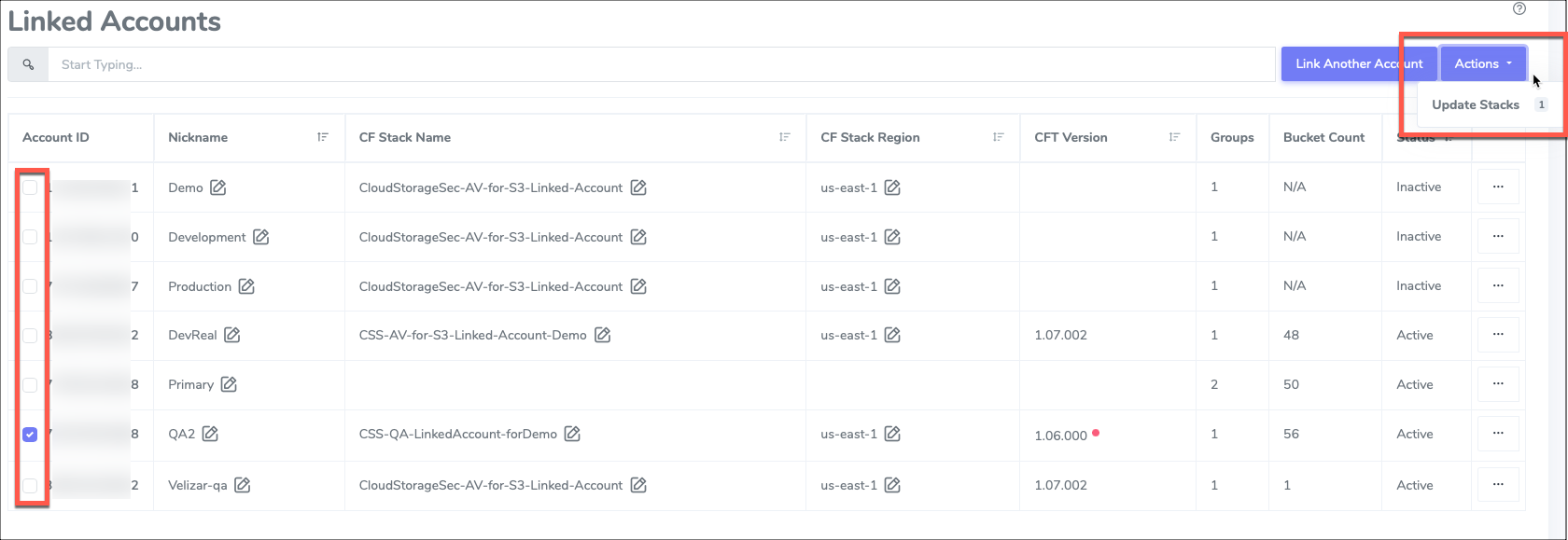Open the more options menu for Production
The width and height of the screenshot is (1568, 540).
tap(1498, 285)
